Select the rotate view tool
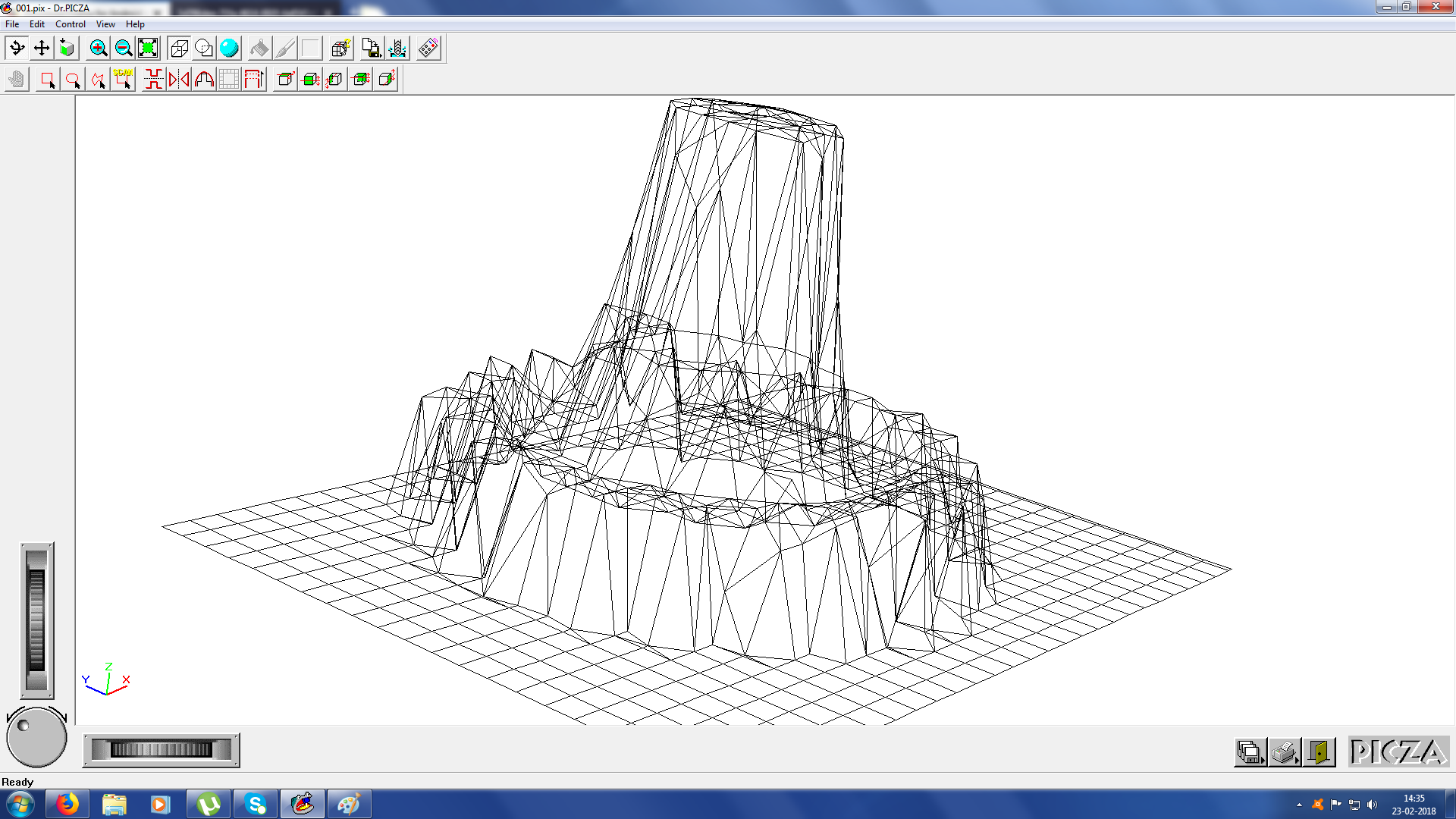The width and height of the screenshot is (1456, 819). tap(17, 49)
